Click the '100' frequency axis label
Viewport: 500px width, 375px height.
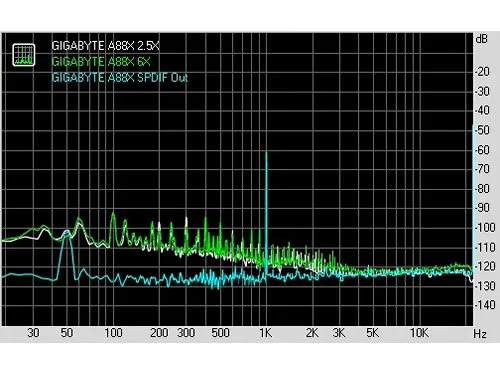tap(113, 333)
